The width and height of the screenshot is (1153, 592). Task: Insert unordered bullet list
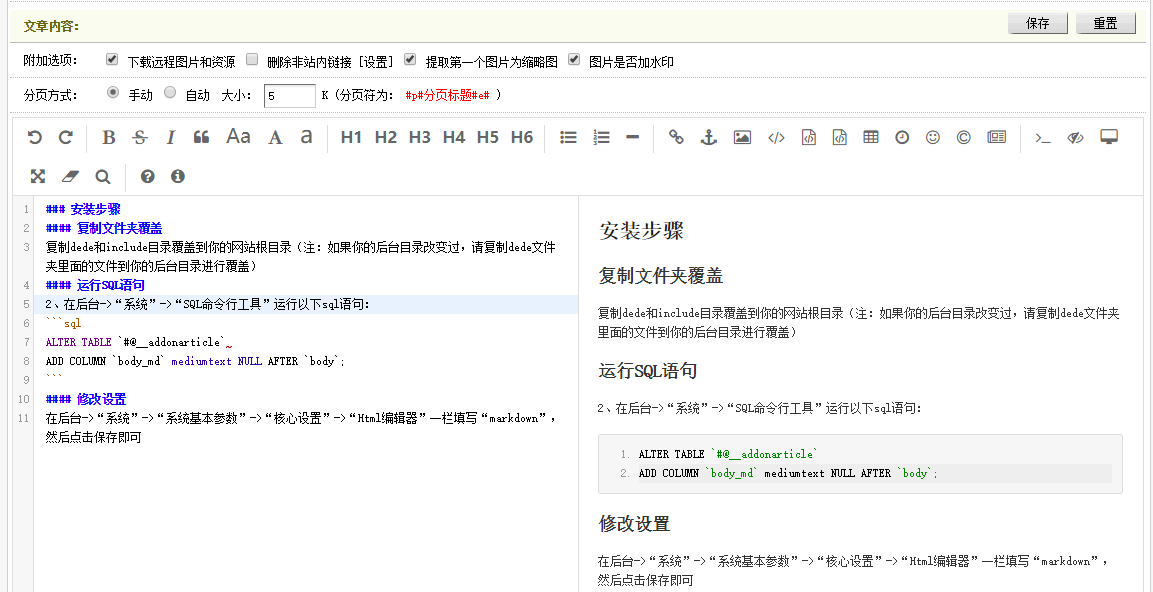[x=568, y=137]
